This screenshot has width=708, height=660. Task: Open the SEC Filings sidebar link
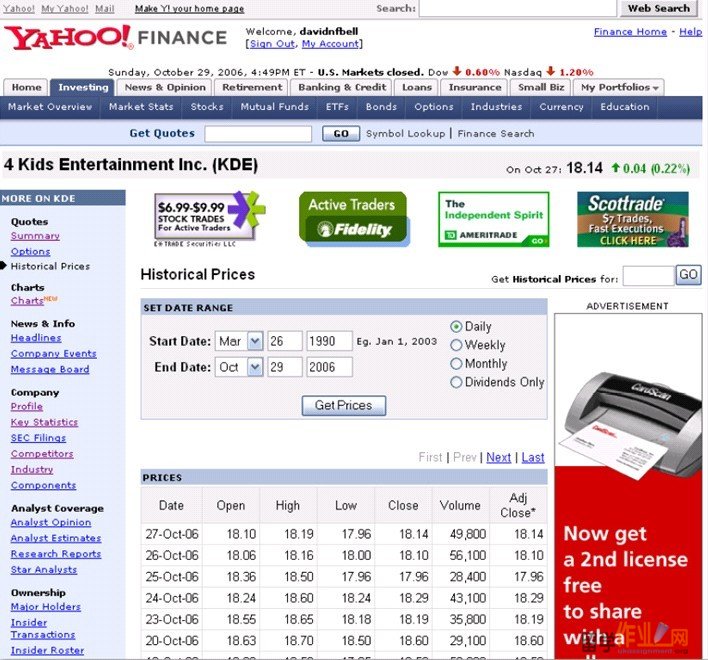pyautogui.click(x=38, y=438)
